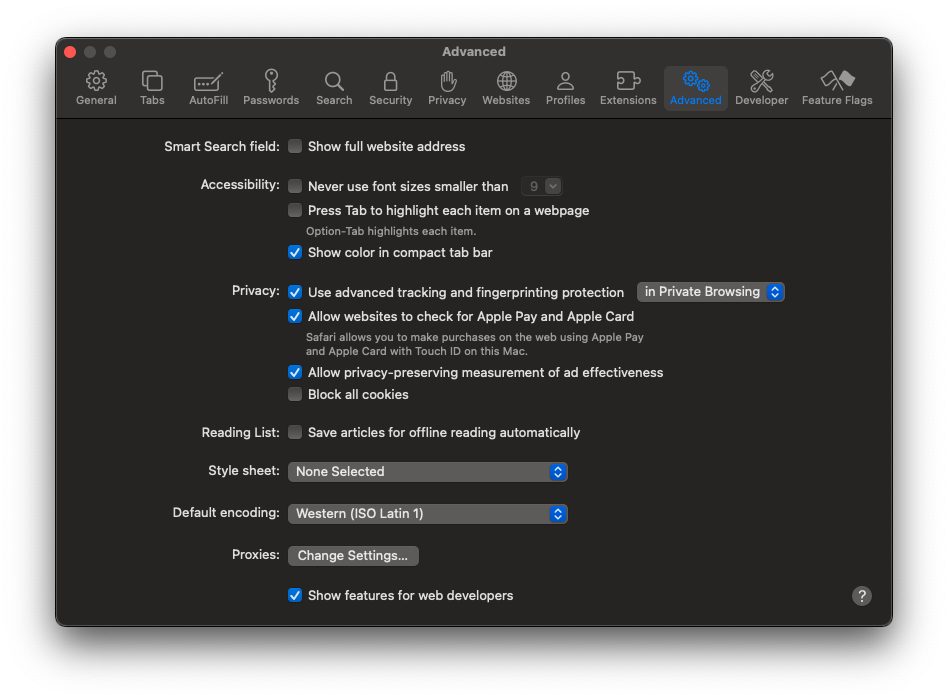
Task: Open AutoFill preferences
Action: [x=208, y=88]
